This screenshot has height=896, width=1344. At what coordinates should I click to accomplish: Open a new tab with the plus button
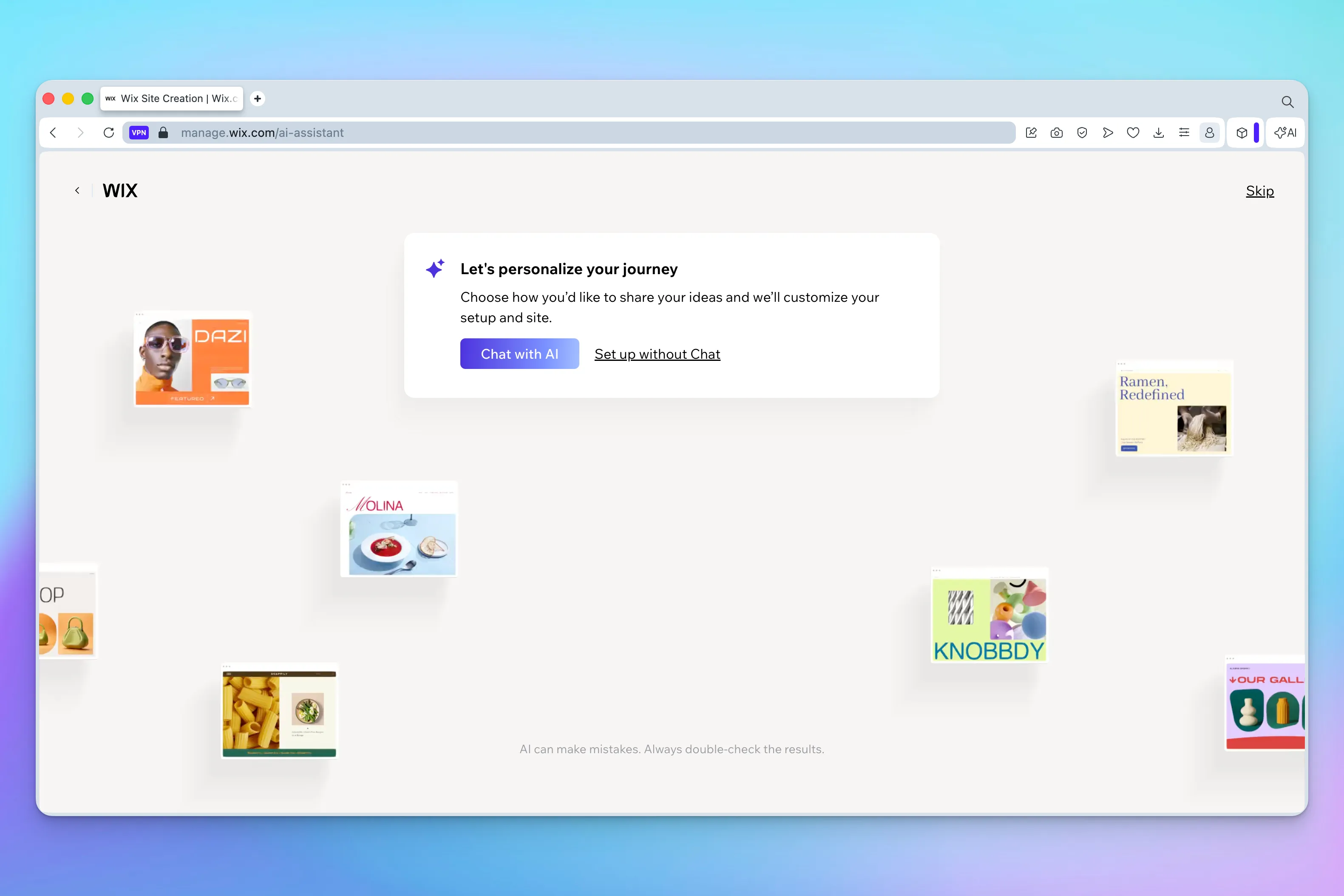coord(258,98)
